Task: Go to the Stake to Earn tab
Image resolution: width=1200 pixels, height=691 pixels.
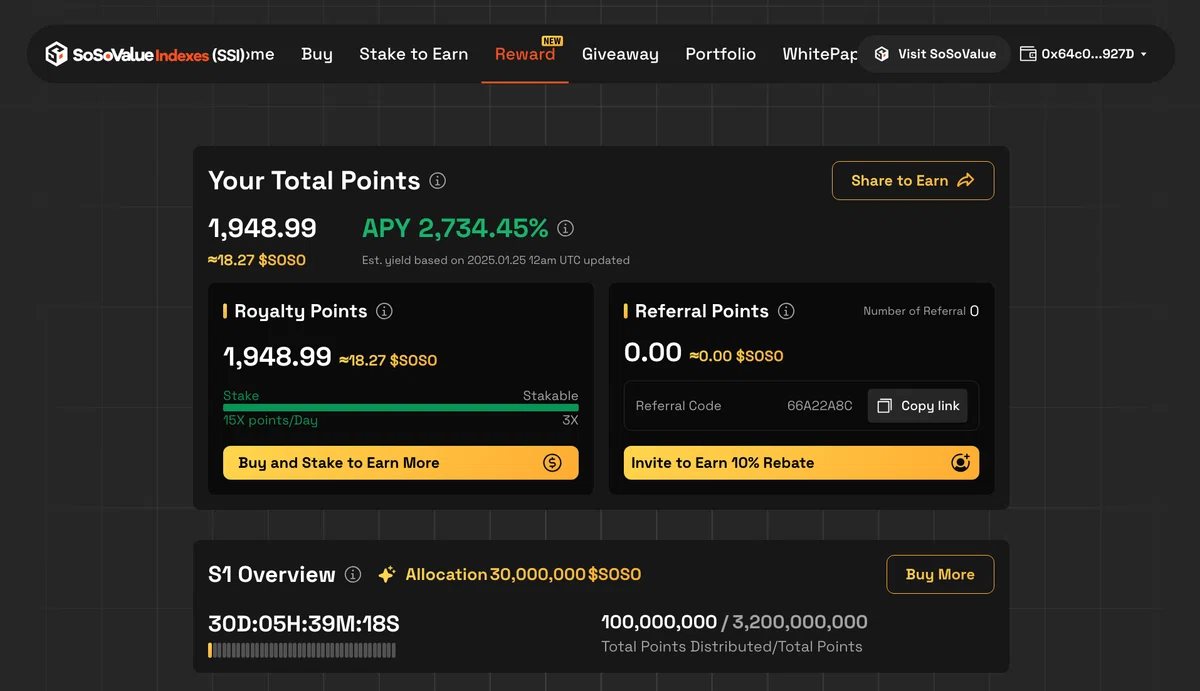Action: tap(414, 54)
